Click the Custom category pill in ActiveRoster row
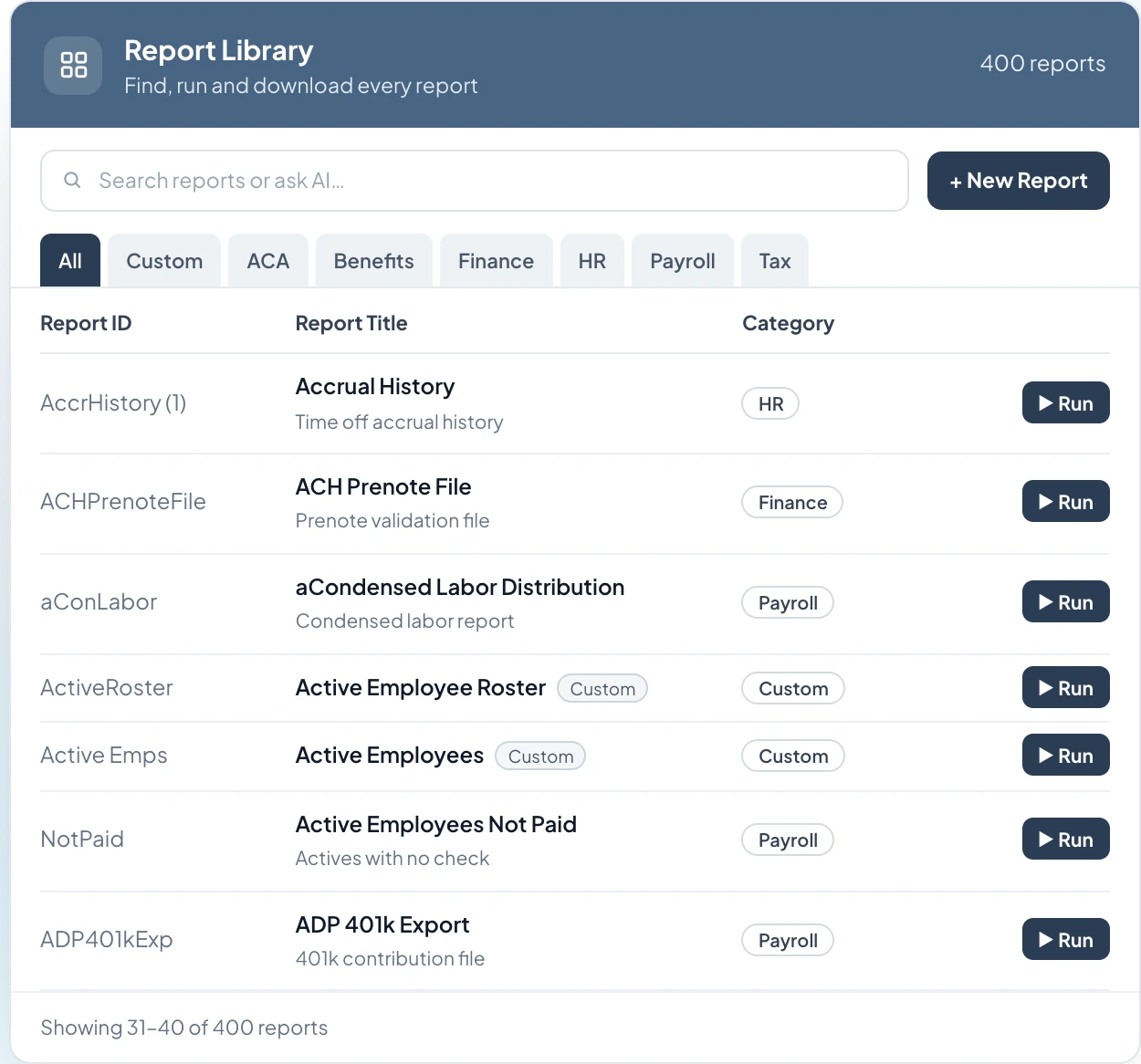The height and width of the screenshot is (1064, 1141). tap(793, 688)
